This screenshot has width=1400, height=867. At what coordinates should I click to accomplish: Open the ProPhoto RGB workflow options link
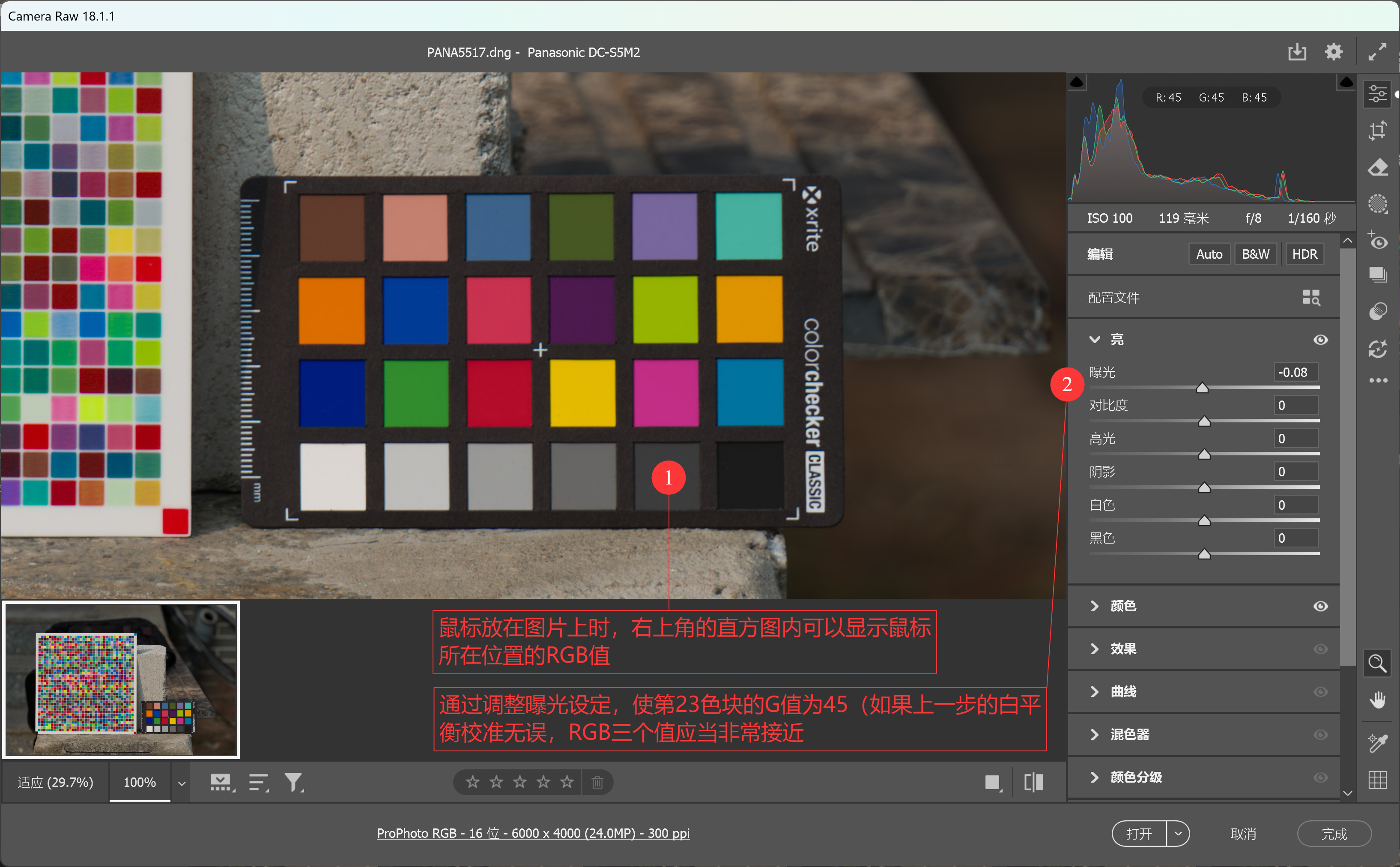[533, 833]
